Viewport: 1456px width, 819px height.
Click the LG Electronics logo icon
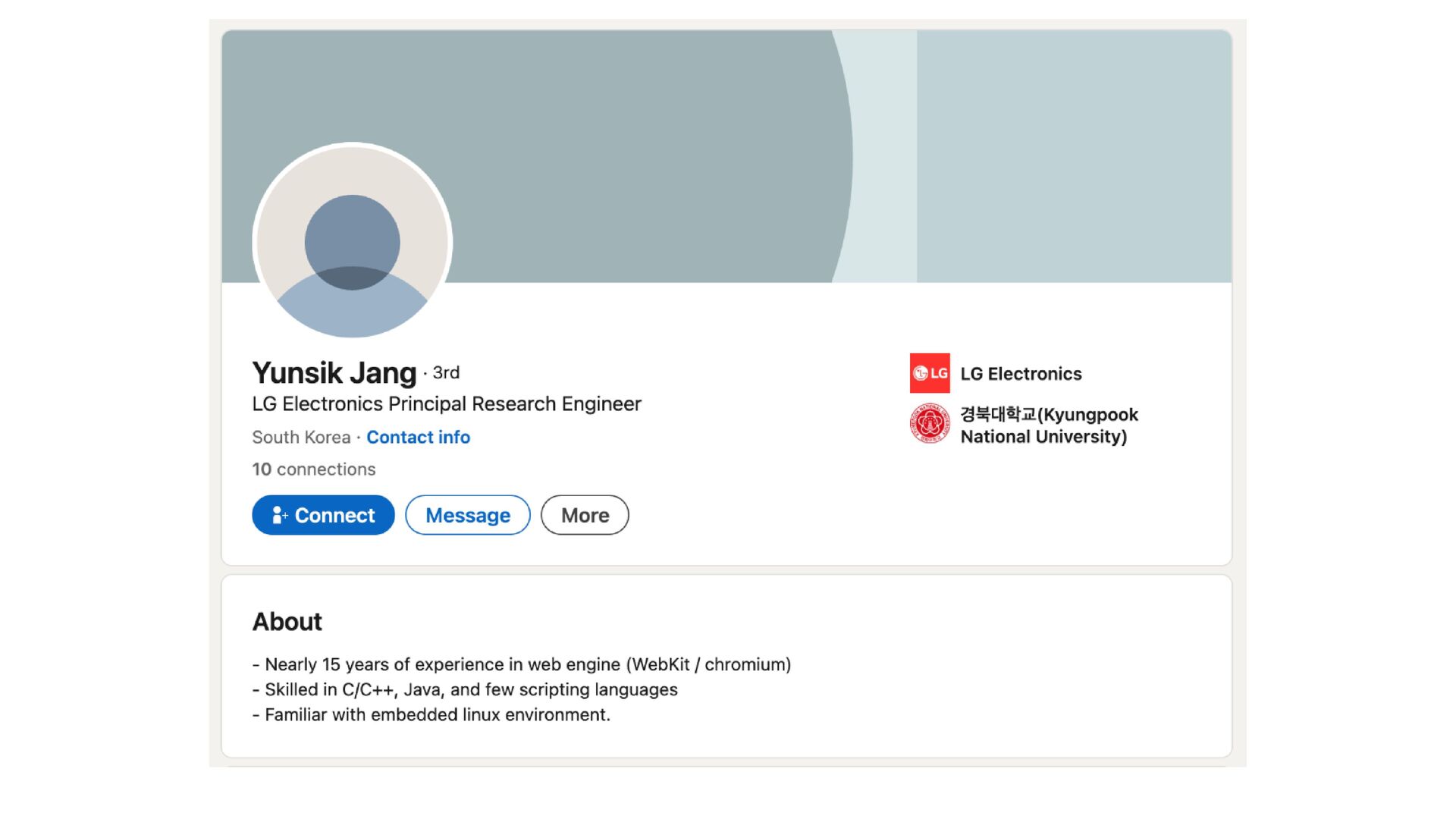[930, 373]
